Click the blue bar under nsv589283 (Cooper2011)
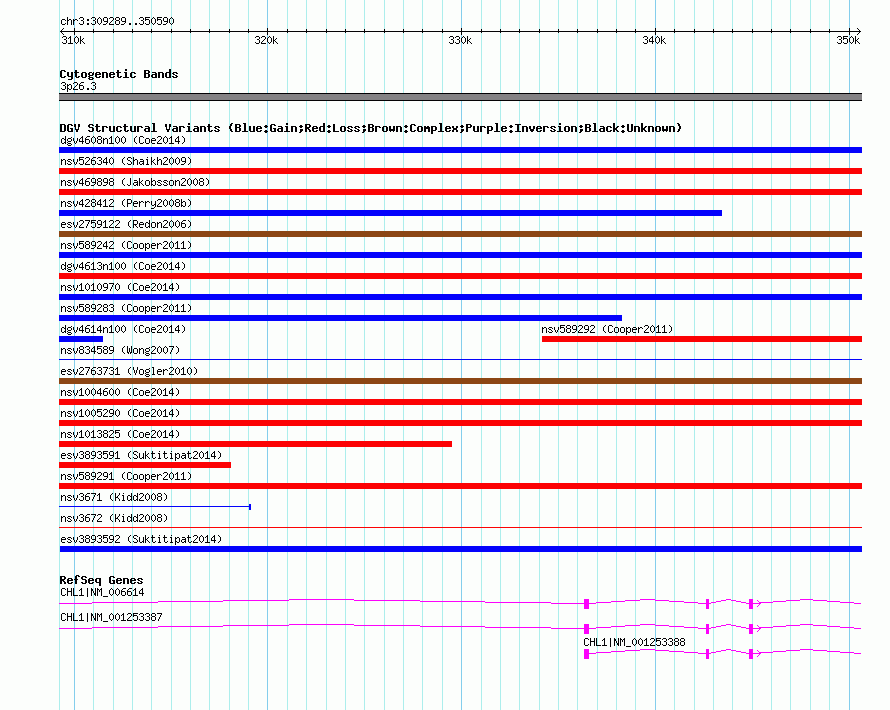 341,318
